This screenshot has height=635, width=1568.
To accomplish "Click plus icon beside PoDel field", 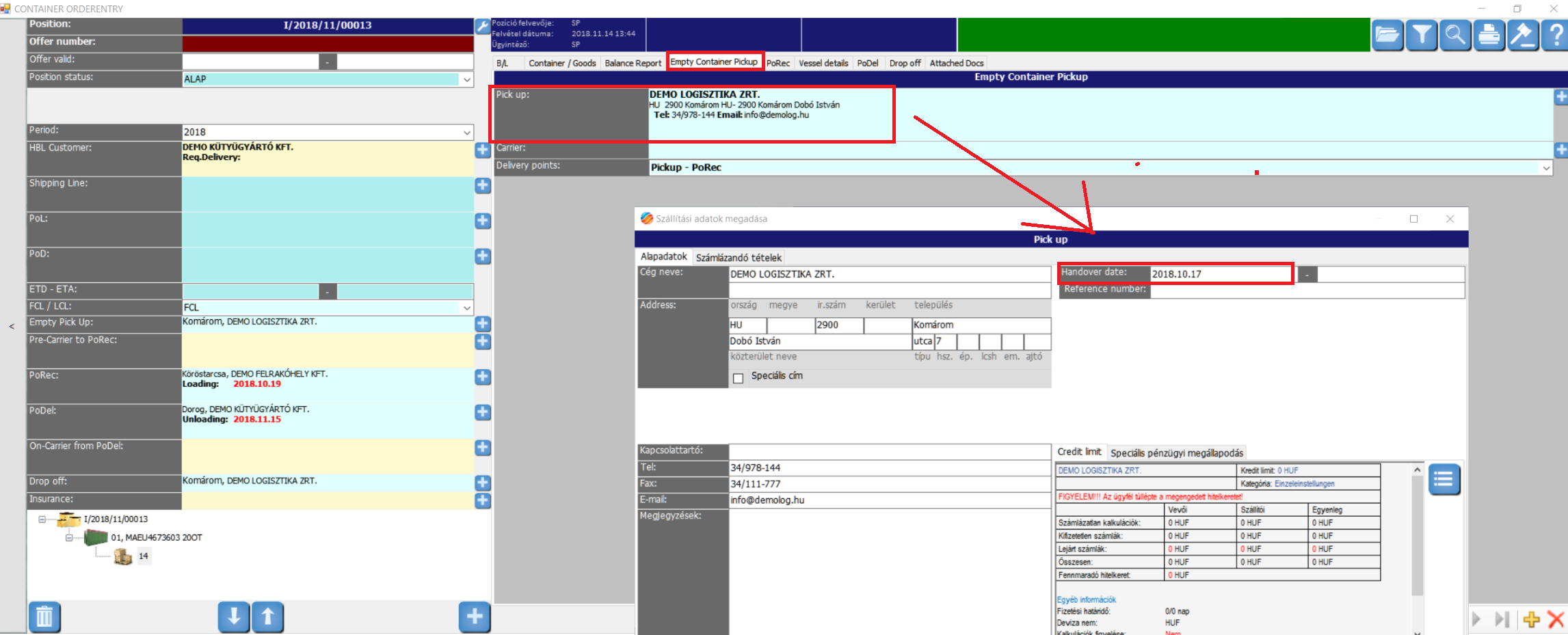I will (483, 412).
